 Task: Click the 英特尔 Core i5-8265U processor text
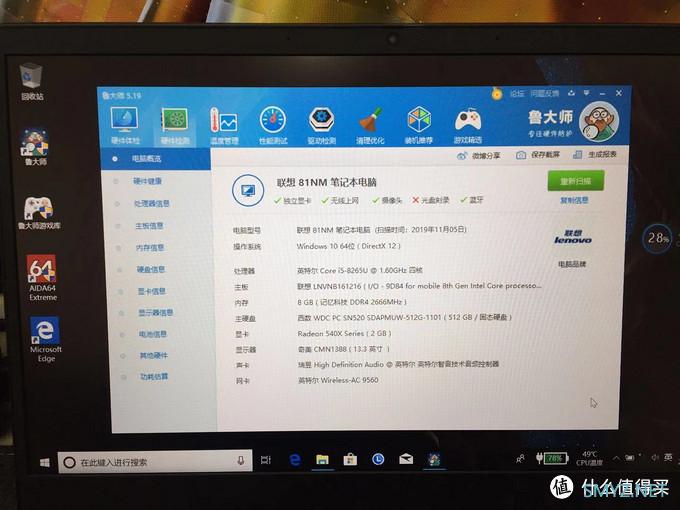(x=360, y=270)
